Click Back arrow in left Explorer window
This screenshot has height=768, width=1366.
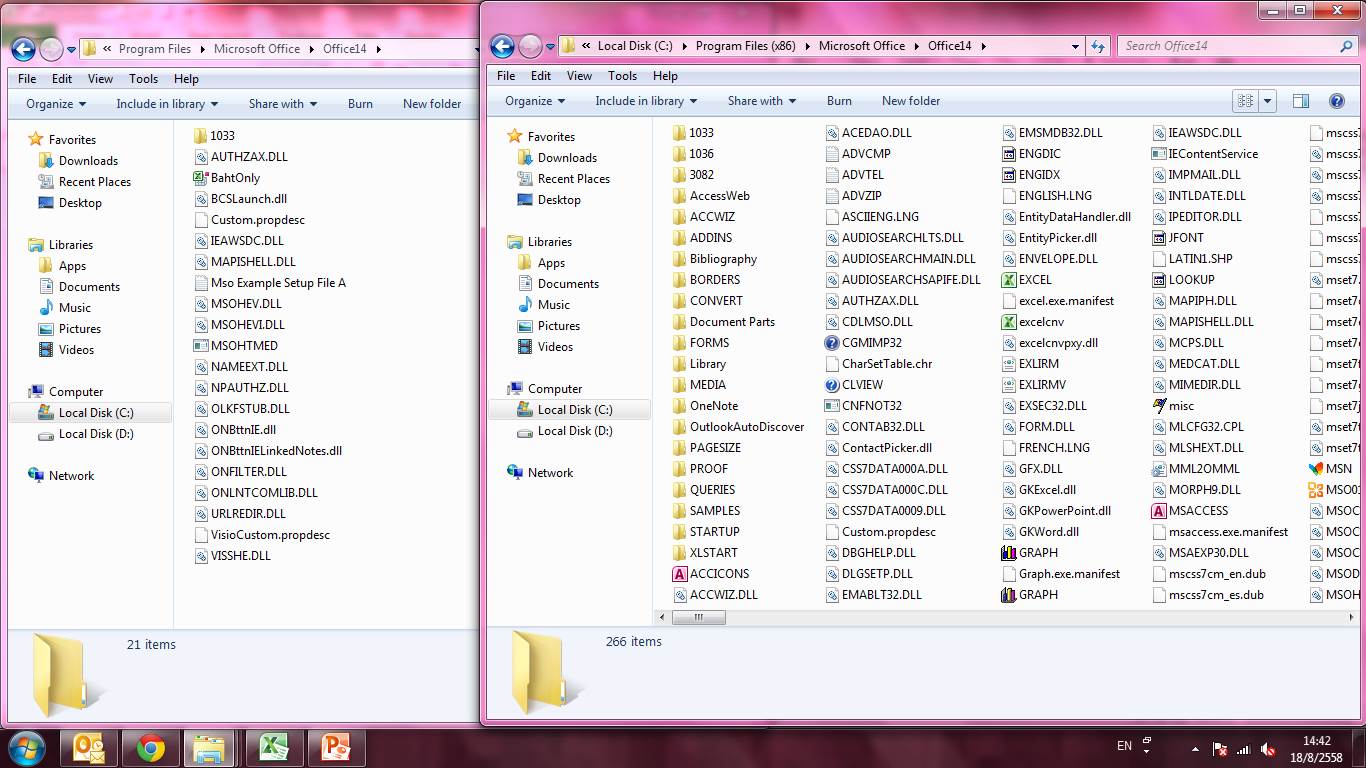[23, 48]
